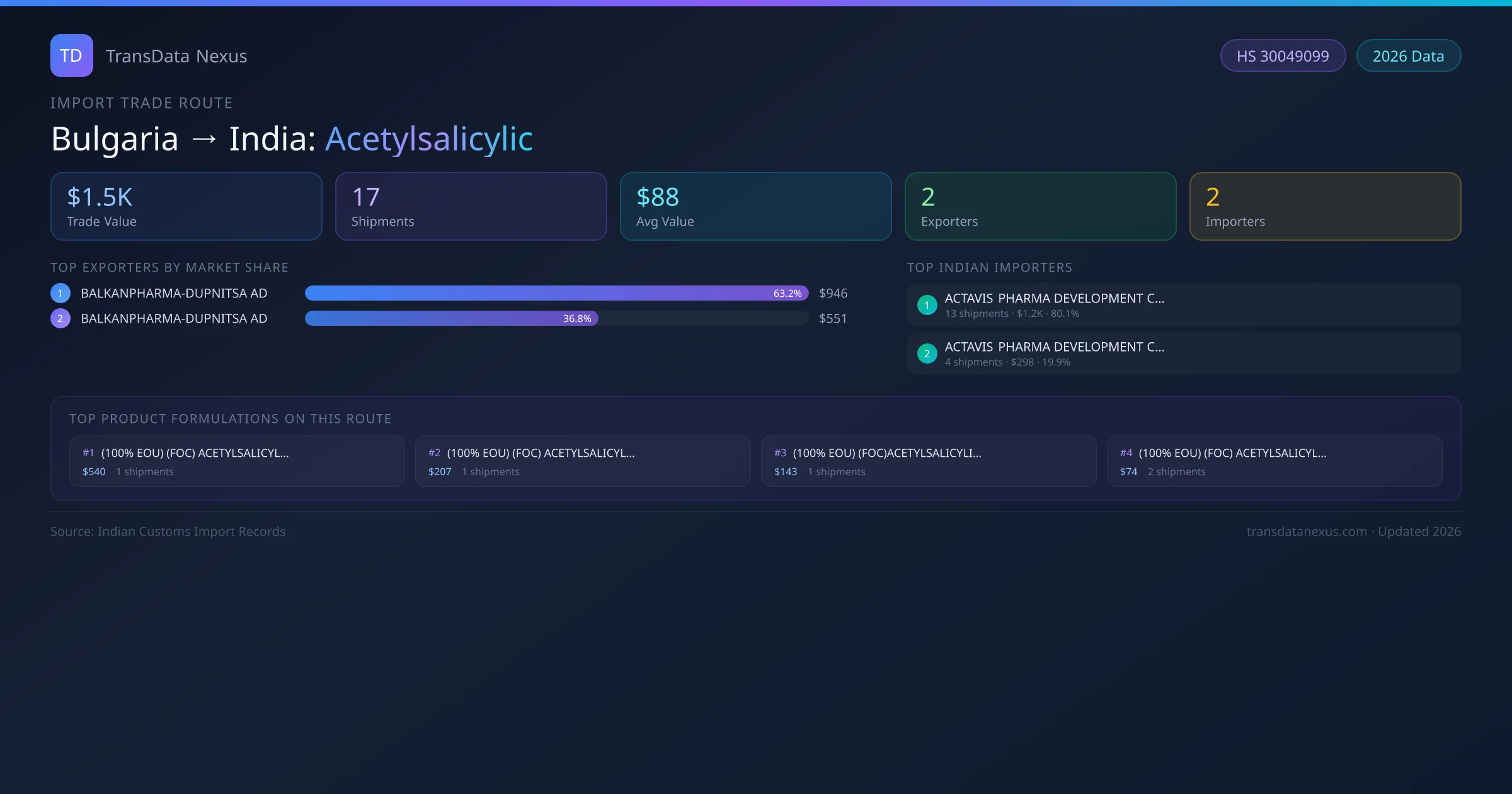The height and width of the screenshot is (794, 1512).
Task: Click the green rank 1 importer circle
Action: [x=927, y=305]
